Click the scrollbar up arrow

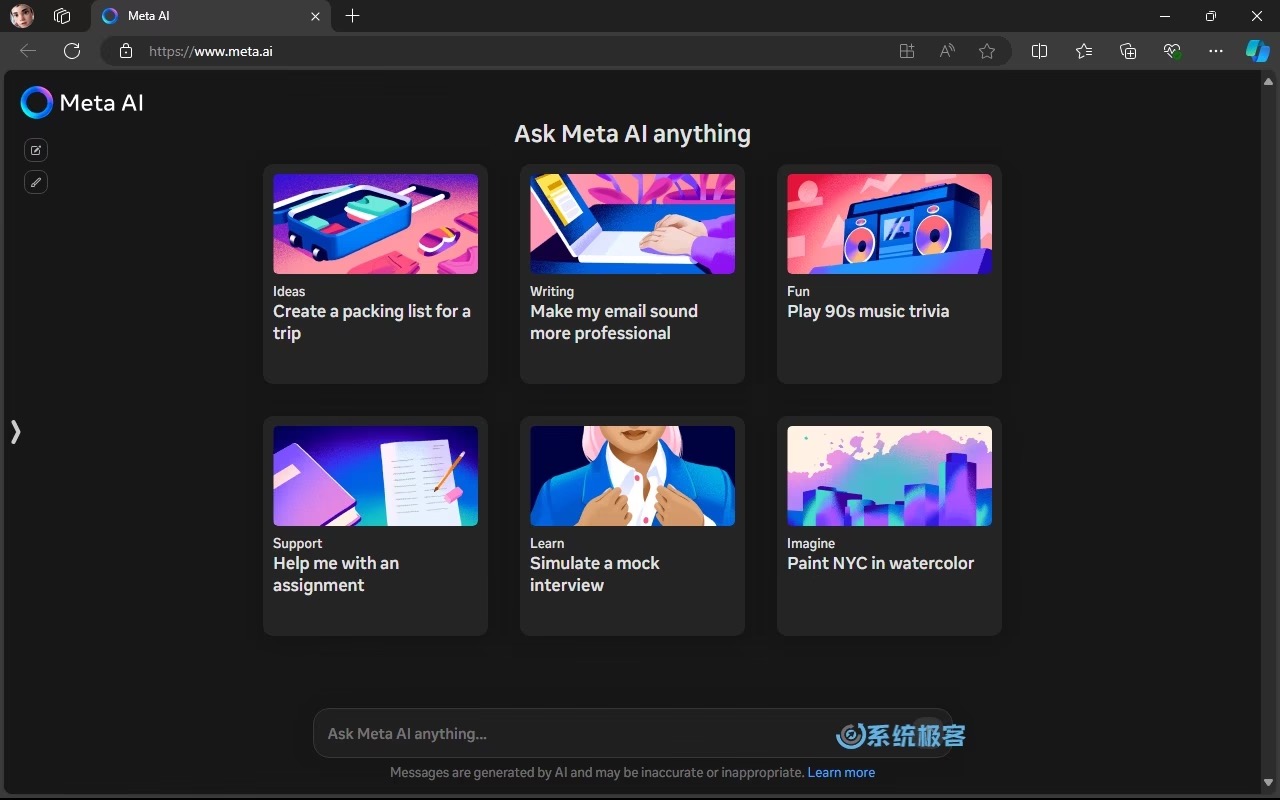coord(1269,82)
